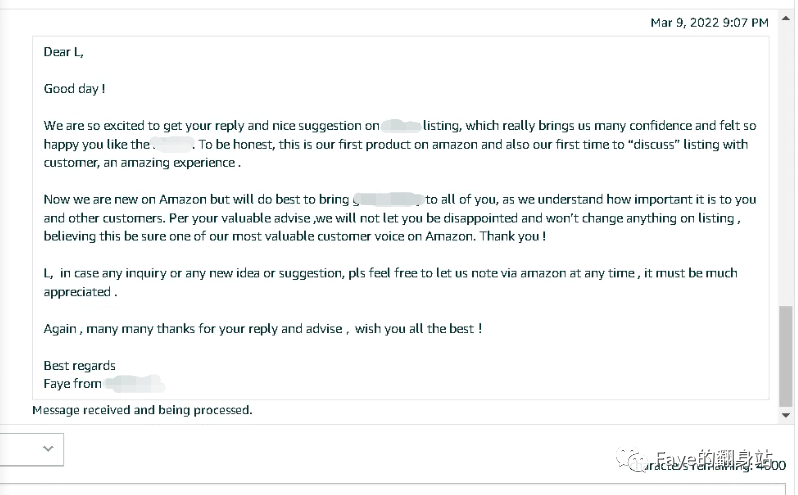Click the scroll down arrow in message pane
The width and height of the screenshot is (798, 495).
point(786,413)
